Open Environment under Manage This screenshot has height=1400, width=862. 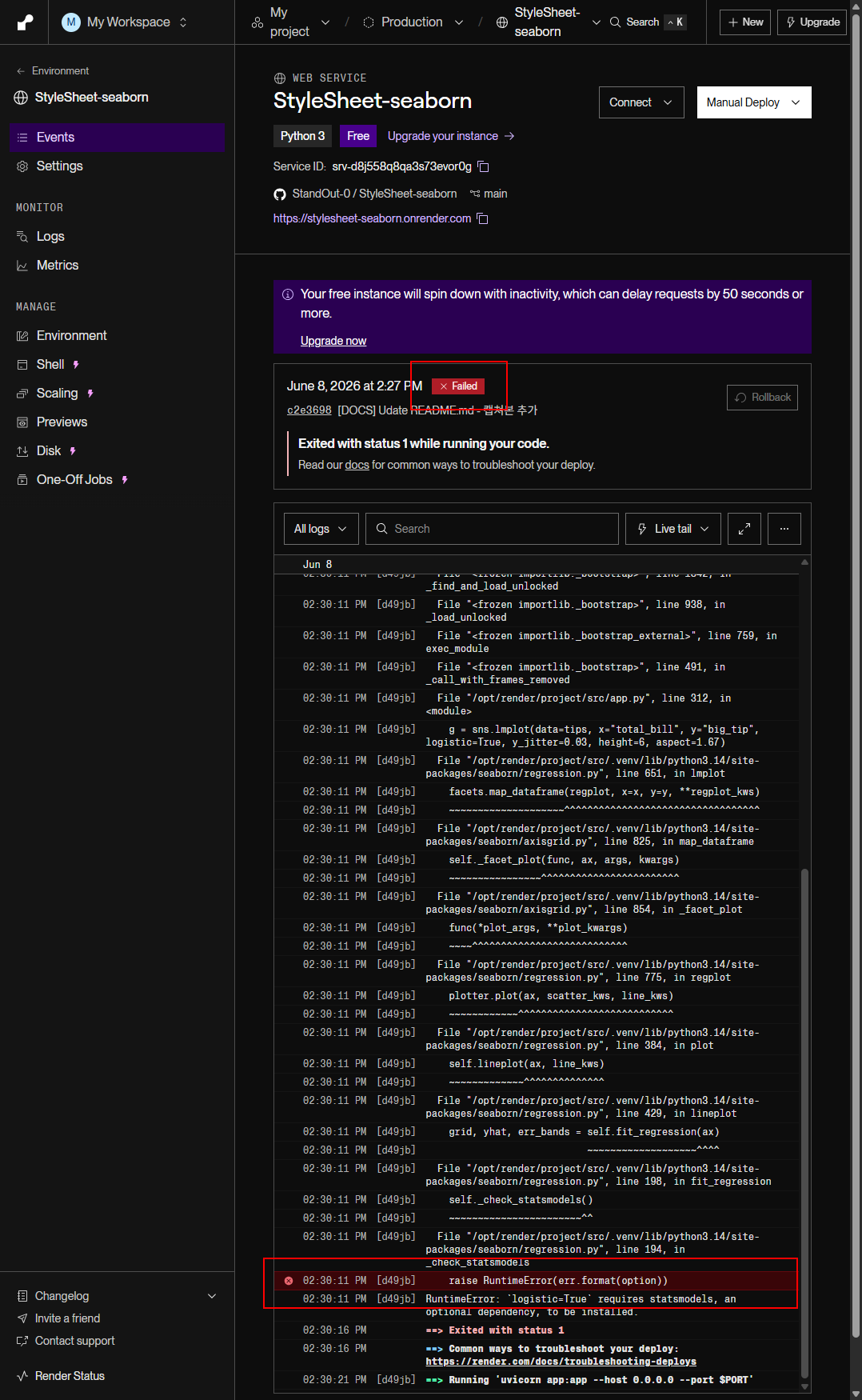(117, 336)
